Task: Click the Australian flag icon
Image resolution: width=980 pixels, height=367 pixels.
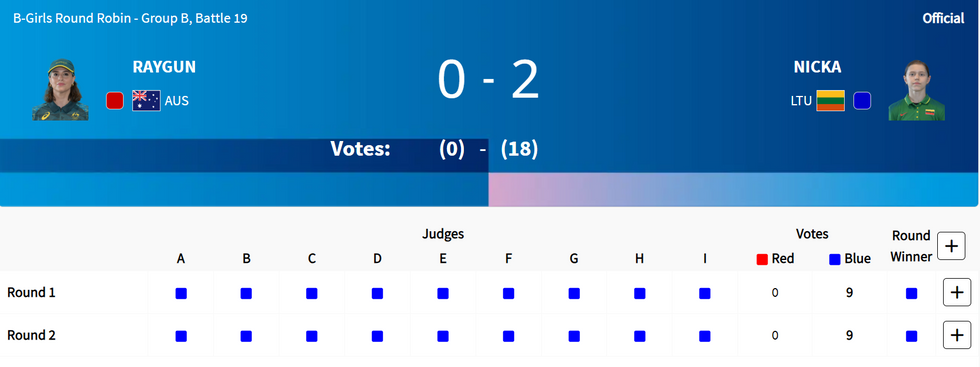Action: coord(146,101)
